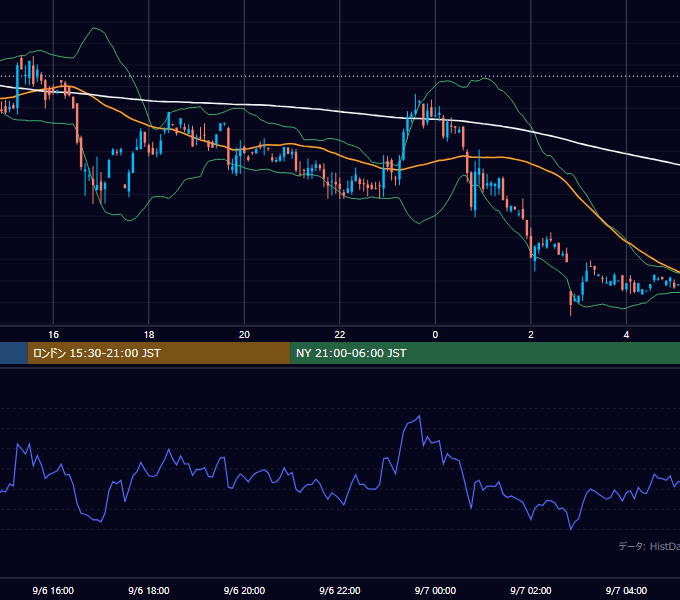Click the 9/7 04:00 date label
The width and height of the screenshot is (680, 600).
[x=626, y=590]
